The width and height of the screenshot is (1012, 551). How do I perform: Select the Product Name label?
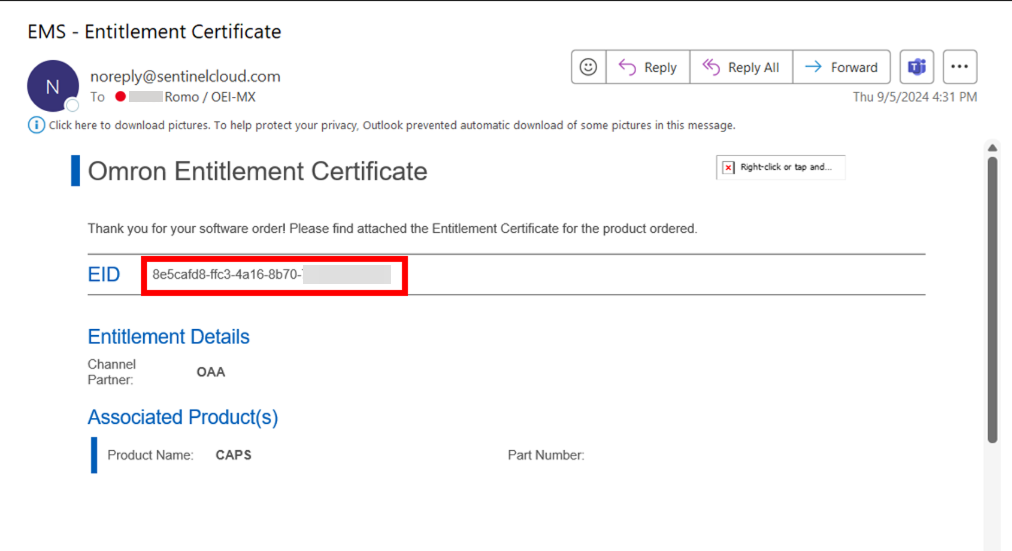pos(150,456)
